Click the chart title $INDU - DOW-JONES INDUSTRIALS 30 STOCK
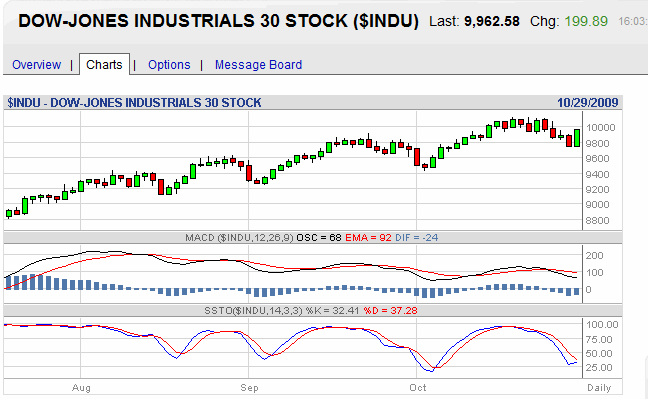Image resolution: width=648 pixels, height=399 pixels. [x=134, y=103]
